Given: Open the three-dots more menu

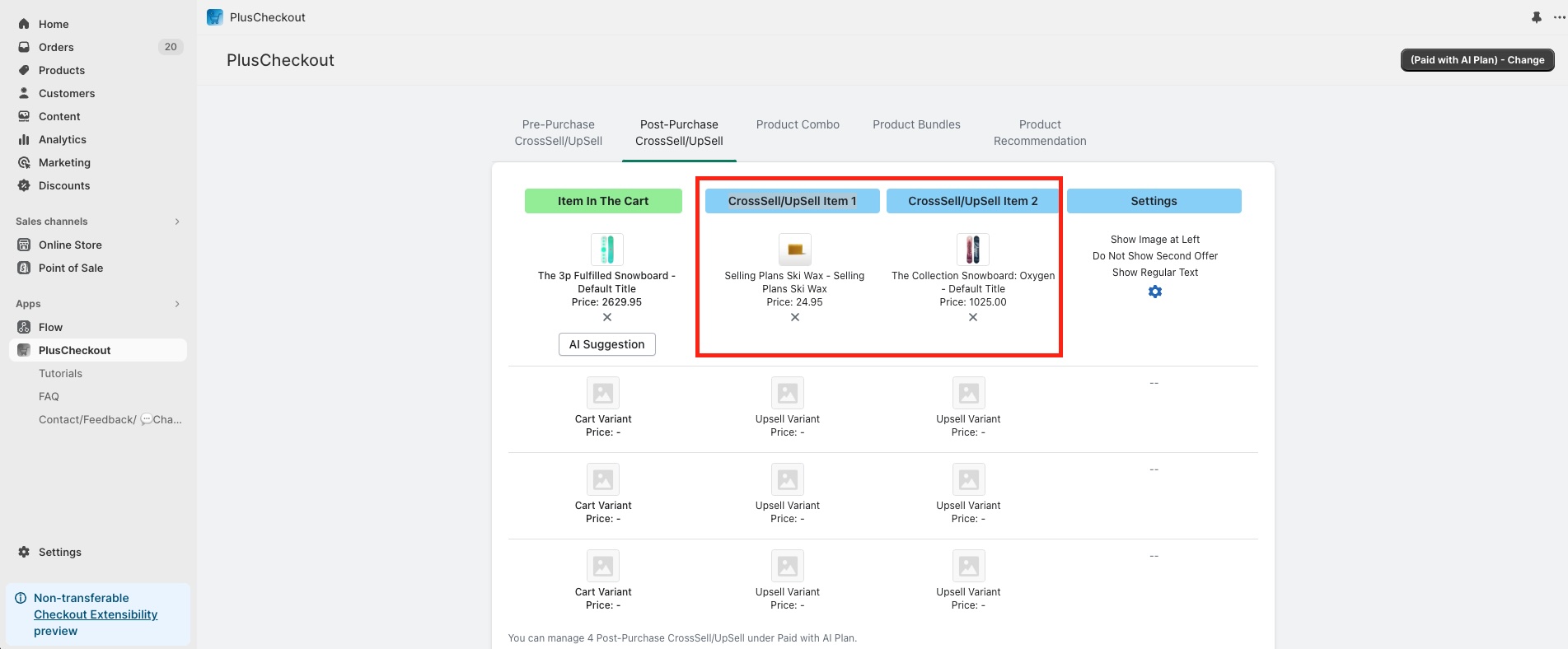Looking at the screenshot, I should [1559, 17].
